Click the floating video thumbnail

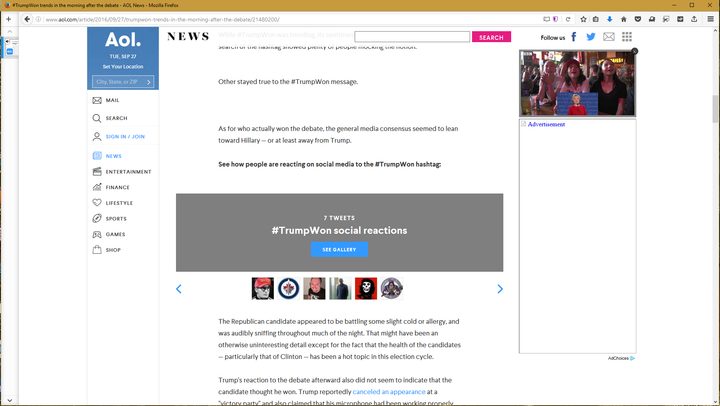point(577,83)
